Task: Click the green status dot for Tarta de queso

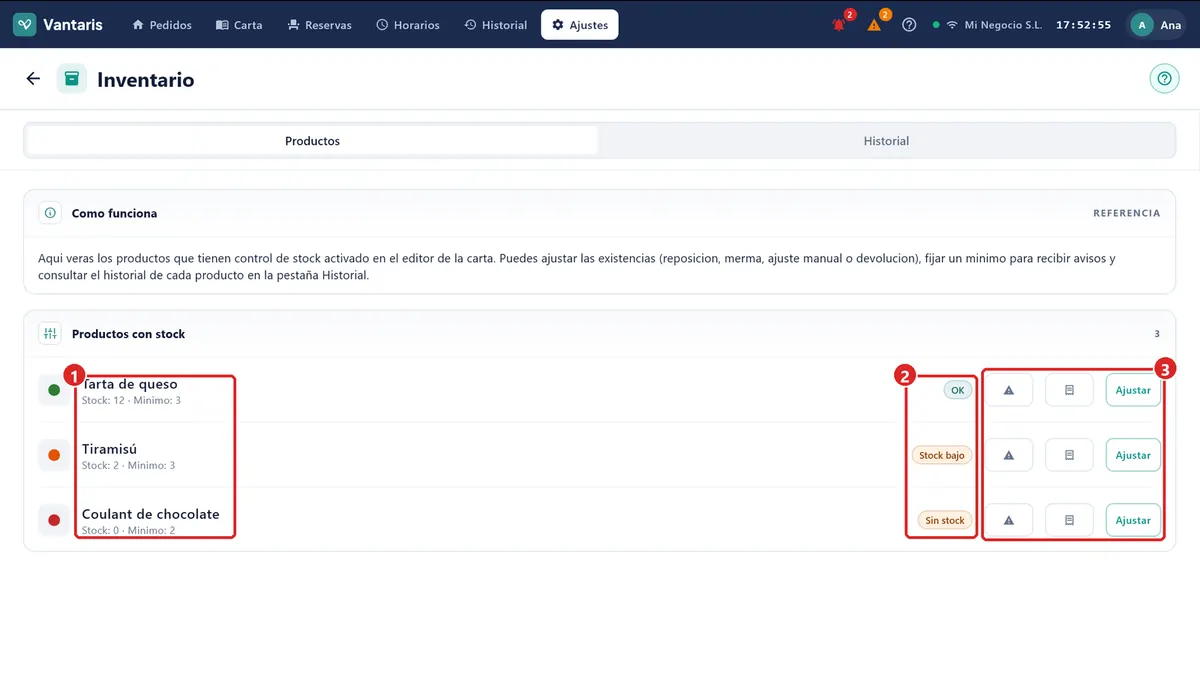Action: pyautogui.click(x=54, y=390)
